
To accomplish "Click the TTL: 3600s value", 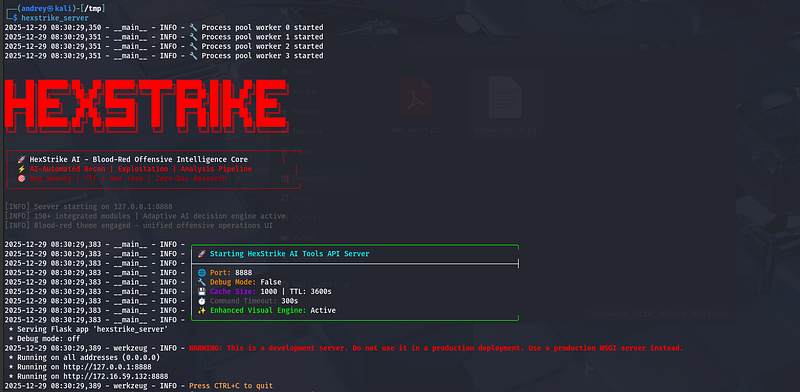I will (x=311, y=291).
